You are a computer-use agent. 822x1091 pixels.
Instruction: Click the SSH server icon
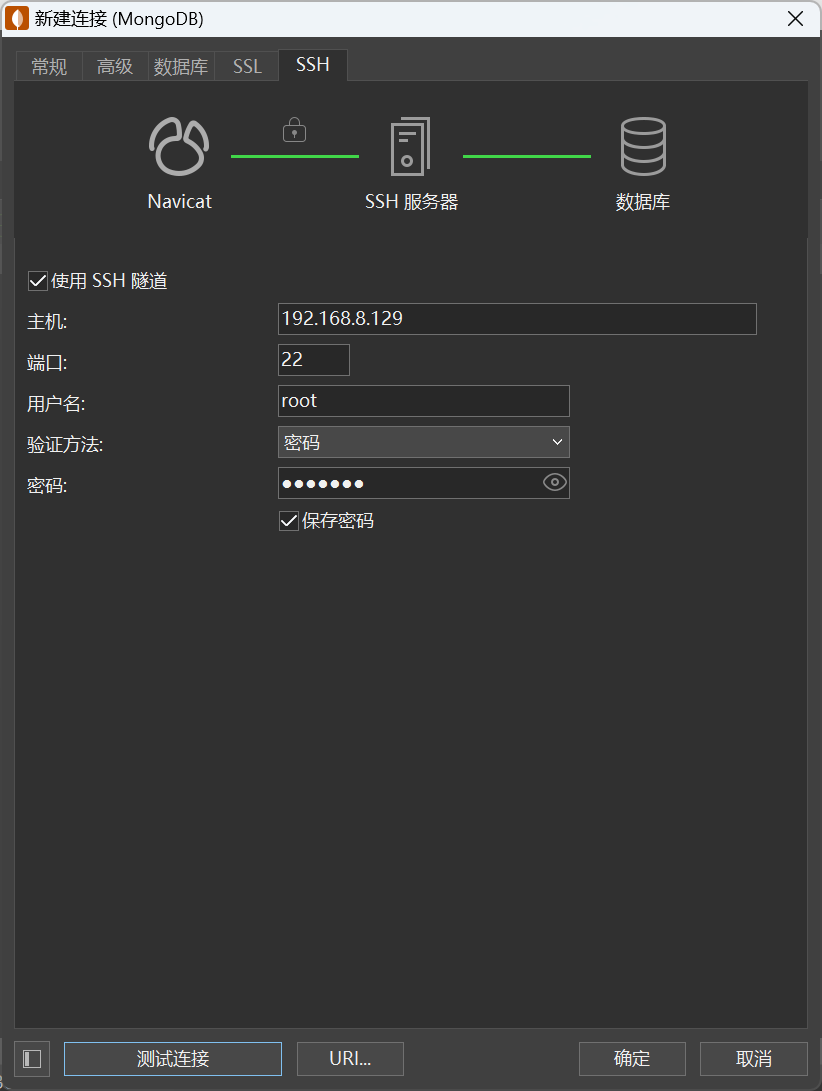pyautogui.click(x=411, y=146)
